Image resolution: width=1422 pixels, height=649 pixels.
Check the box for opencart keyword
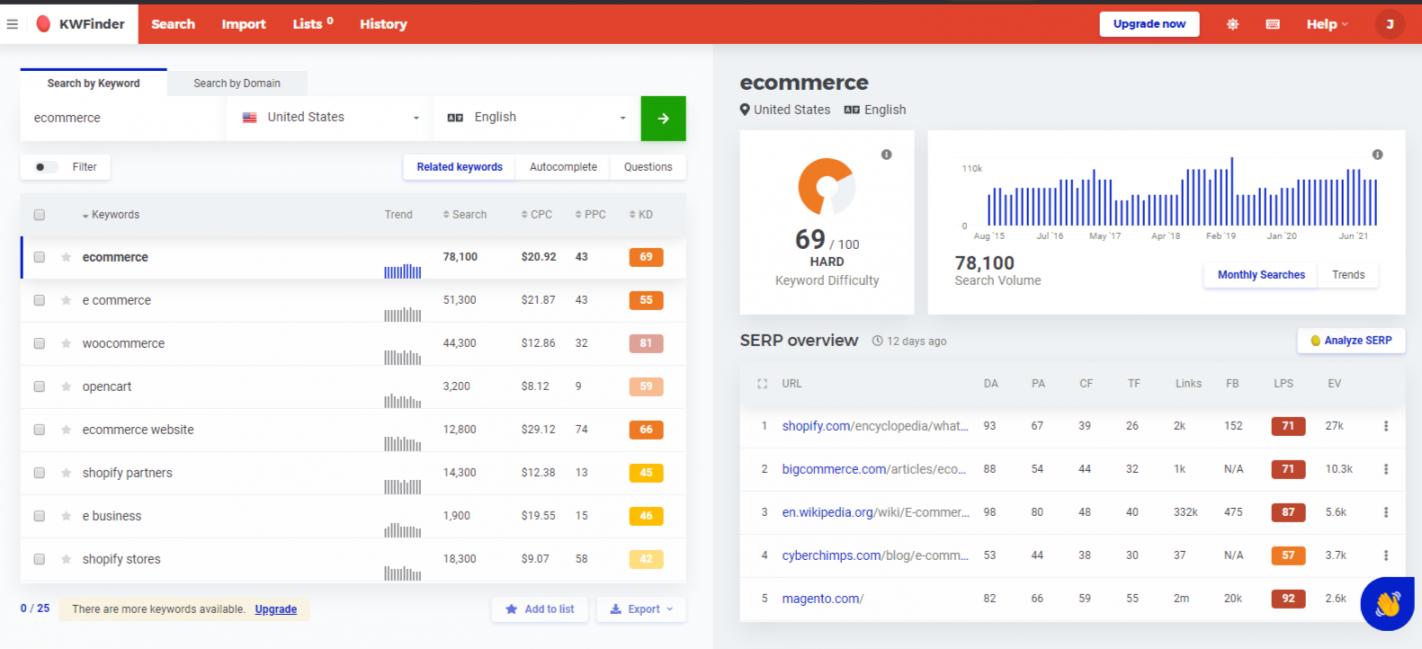[x=39, y=387]
